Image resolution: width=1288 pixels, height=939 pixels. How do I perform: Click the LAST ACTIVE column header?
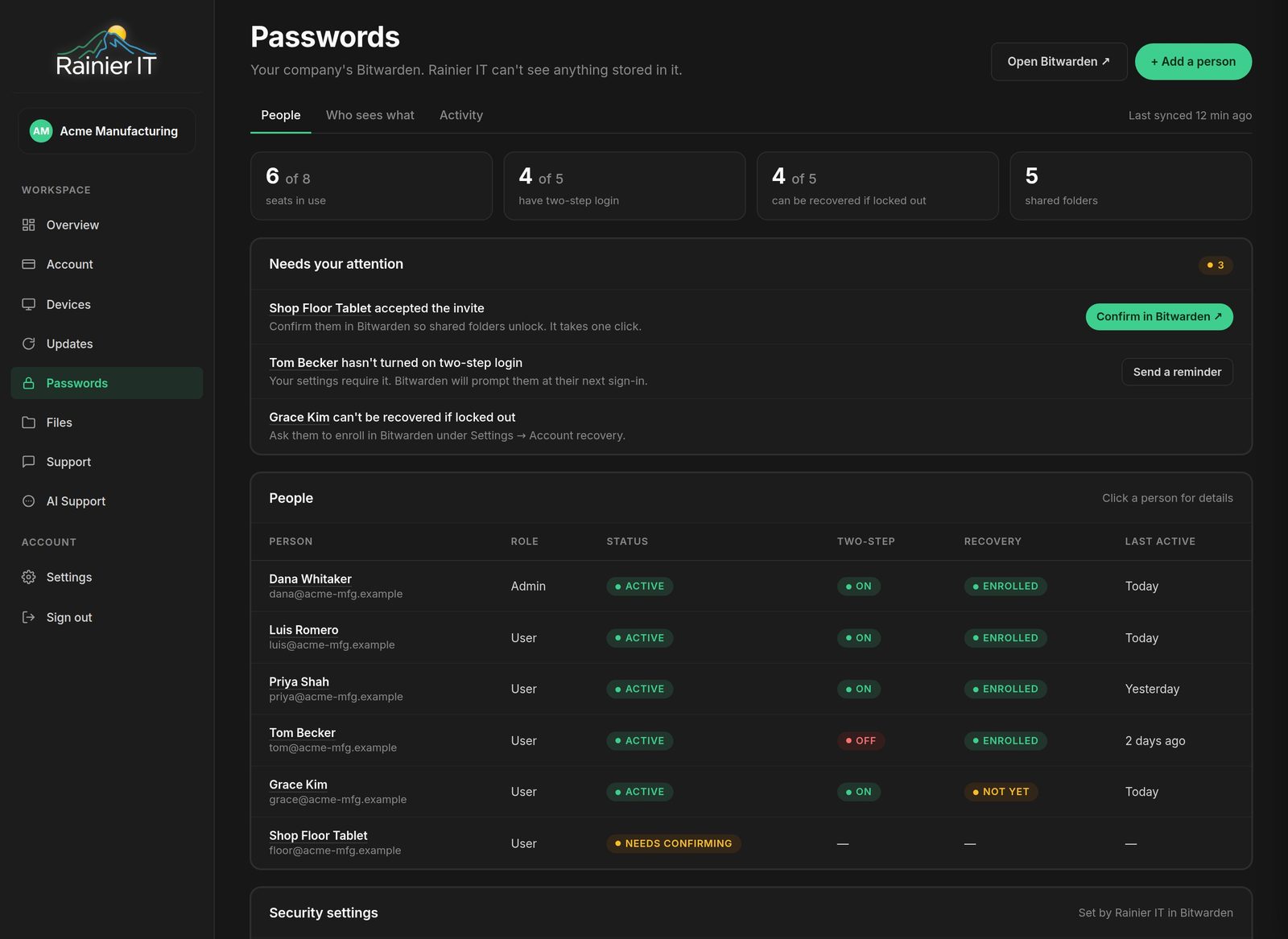(1160, 542)
